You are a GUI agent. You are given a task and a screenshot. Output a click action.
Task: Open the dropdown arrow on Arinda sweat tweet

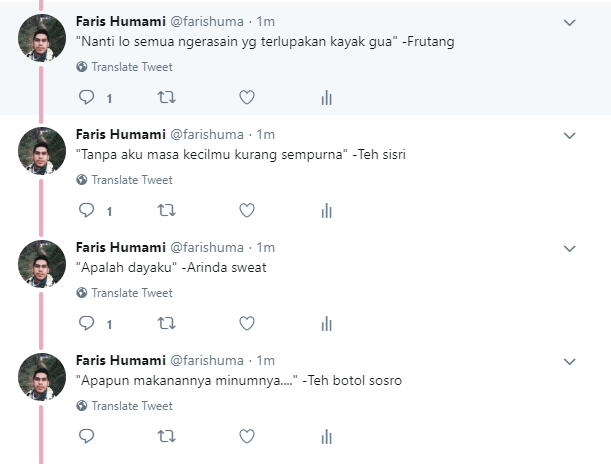pos(570,248)
